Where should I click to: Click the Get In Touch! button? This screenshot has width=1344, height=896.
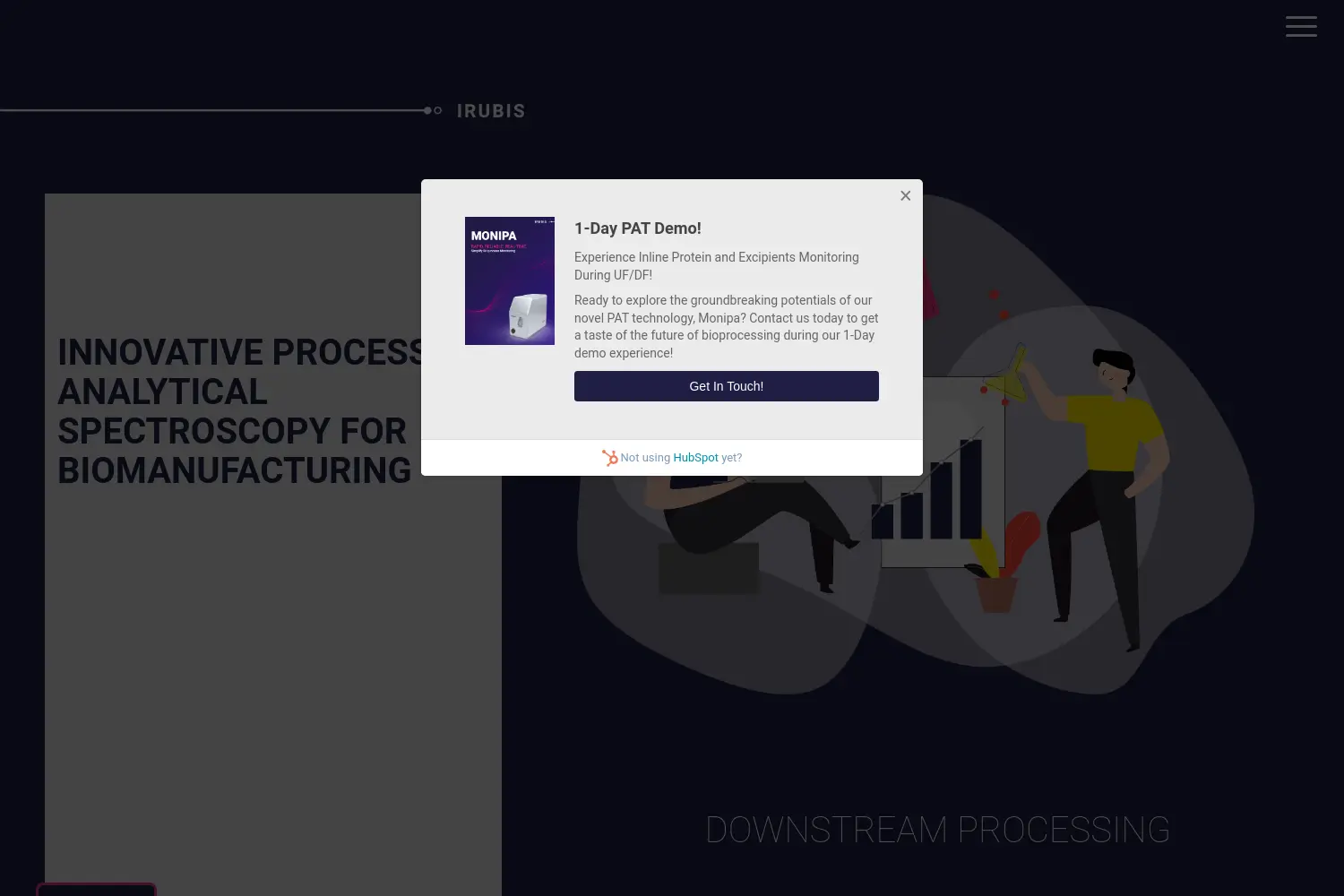click(x=726, y=386)
